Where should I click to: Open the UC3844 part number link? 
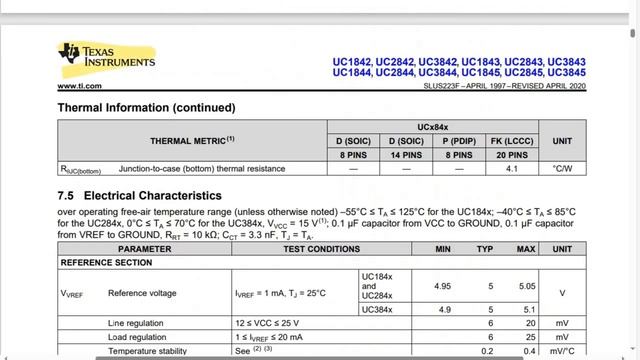click(438, 73)
